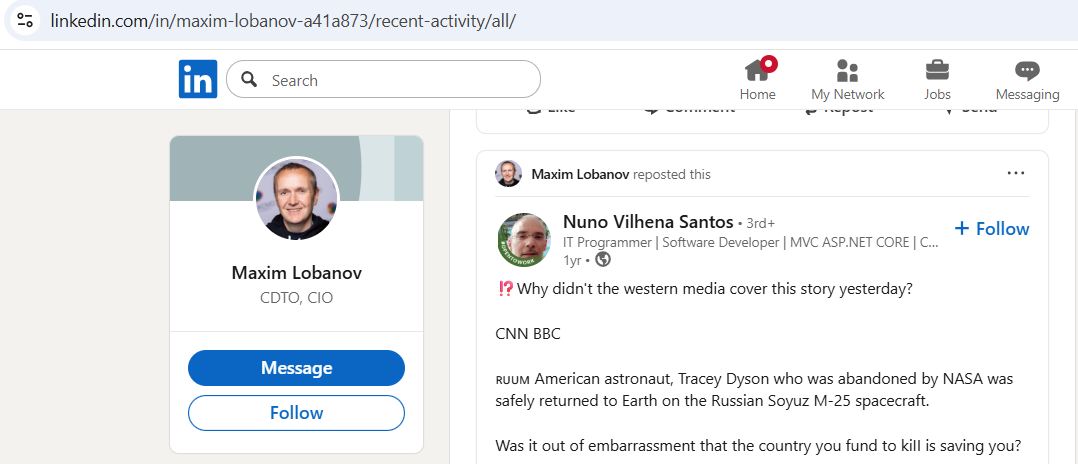The width and height of the screenshot is (1078, 464).
Task: Click the browser address bar URL
Action: [283, 20]
